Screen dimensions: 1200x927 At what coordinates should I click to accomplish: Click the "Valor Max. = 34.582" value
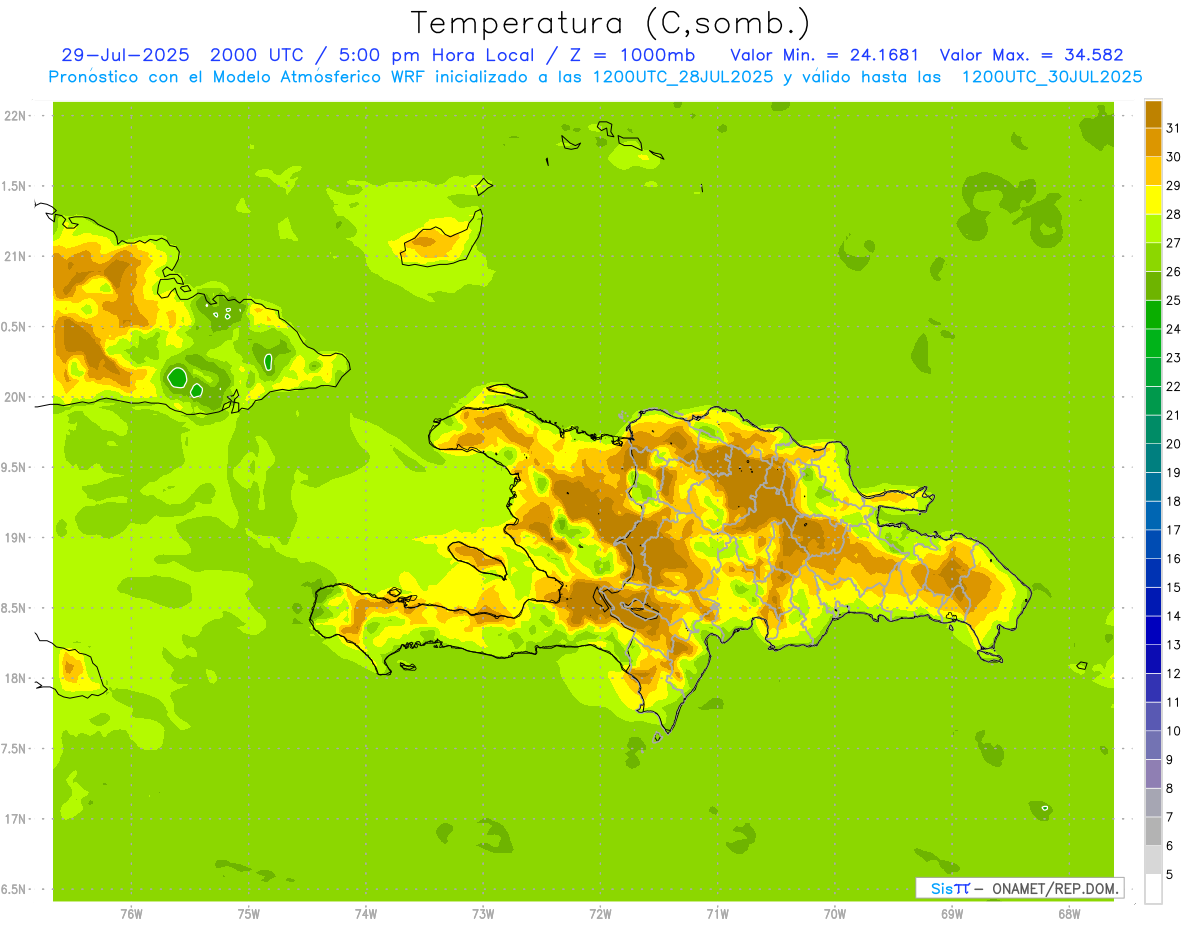1032,55
